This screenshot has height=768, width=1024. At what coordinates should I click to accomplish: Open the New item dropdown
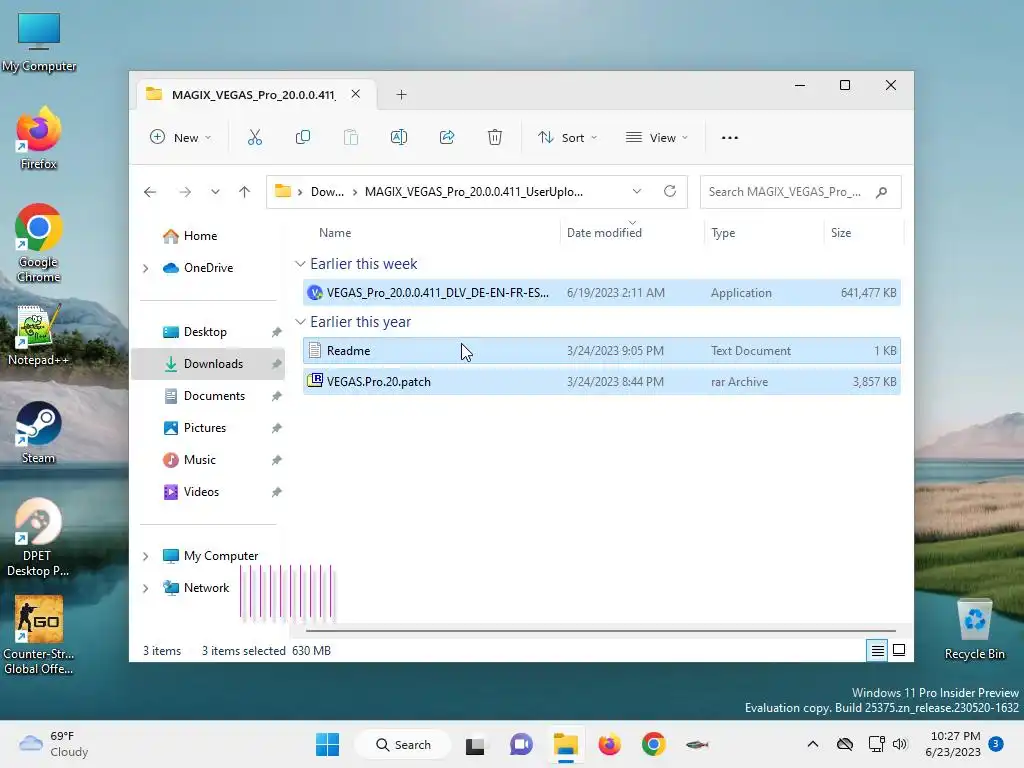pos(181,138)
